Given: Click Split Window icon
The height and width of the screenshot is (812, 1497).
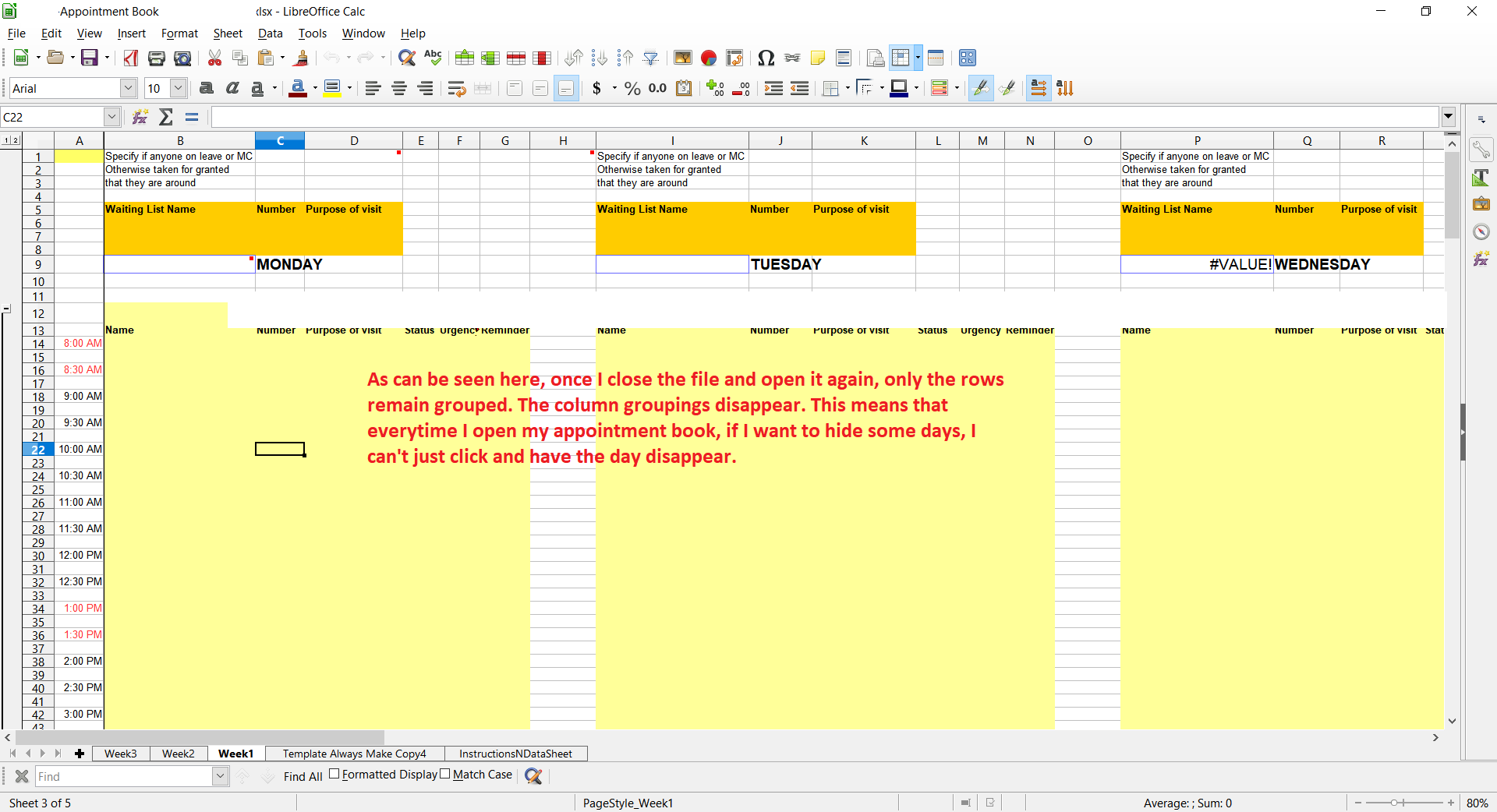Looking at the screenshot, I should tap(936, 58).
